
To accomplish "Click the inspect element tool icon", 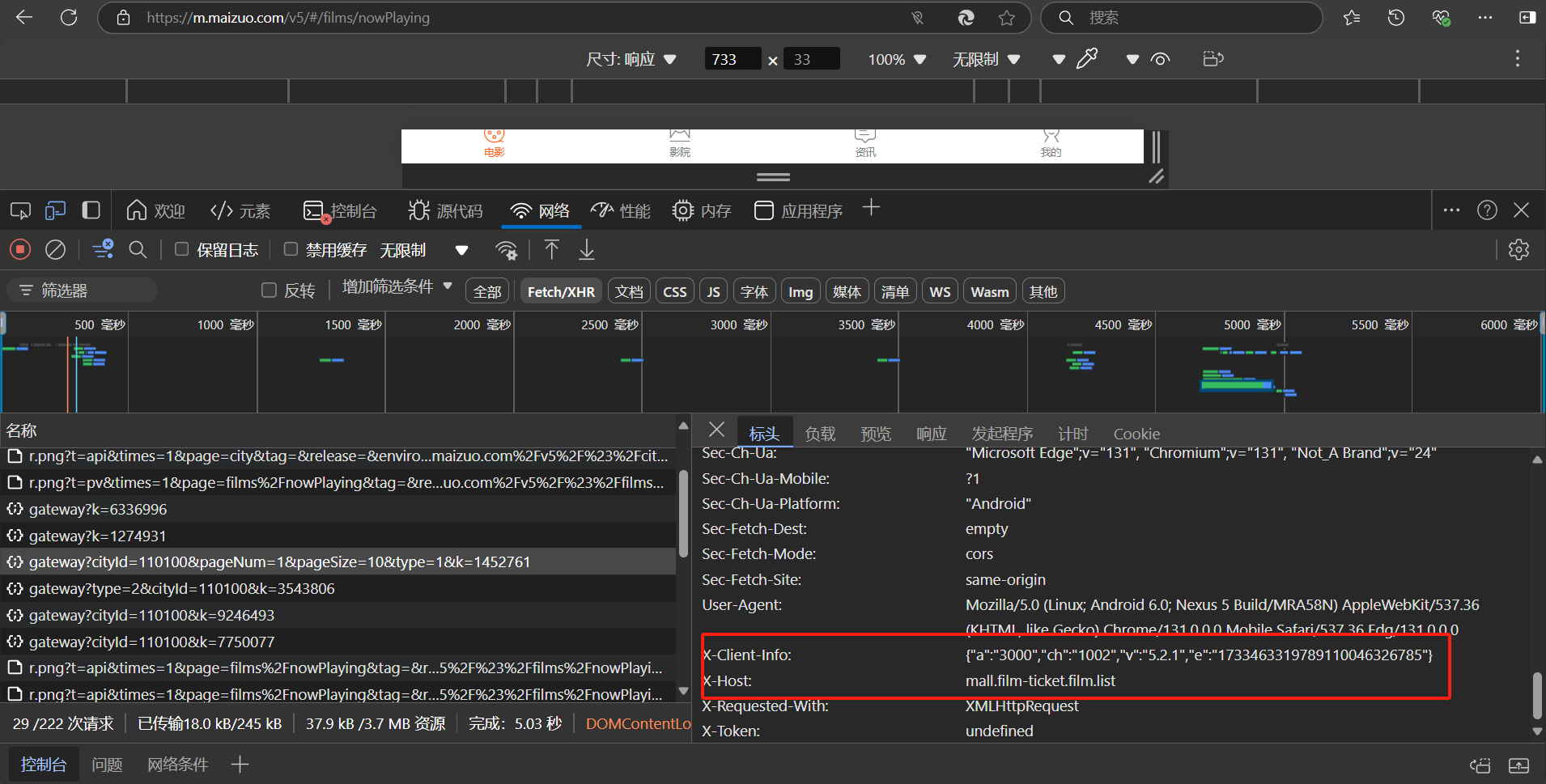I will 20,211.
